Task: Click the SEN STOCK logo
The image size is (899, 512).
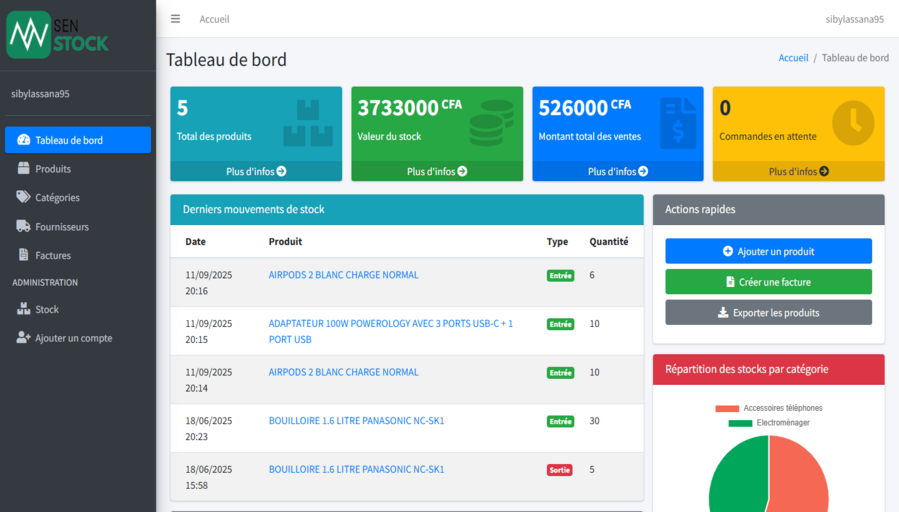Action: click(x=58, y=35)
